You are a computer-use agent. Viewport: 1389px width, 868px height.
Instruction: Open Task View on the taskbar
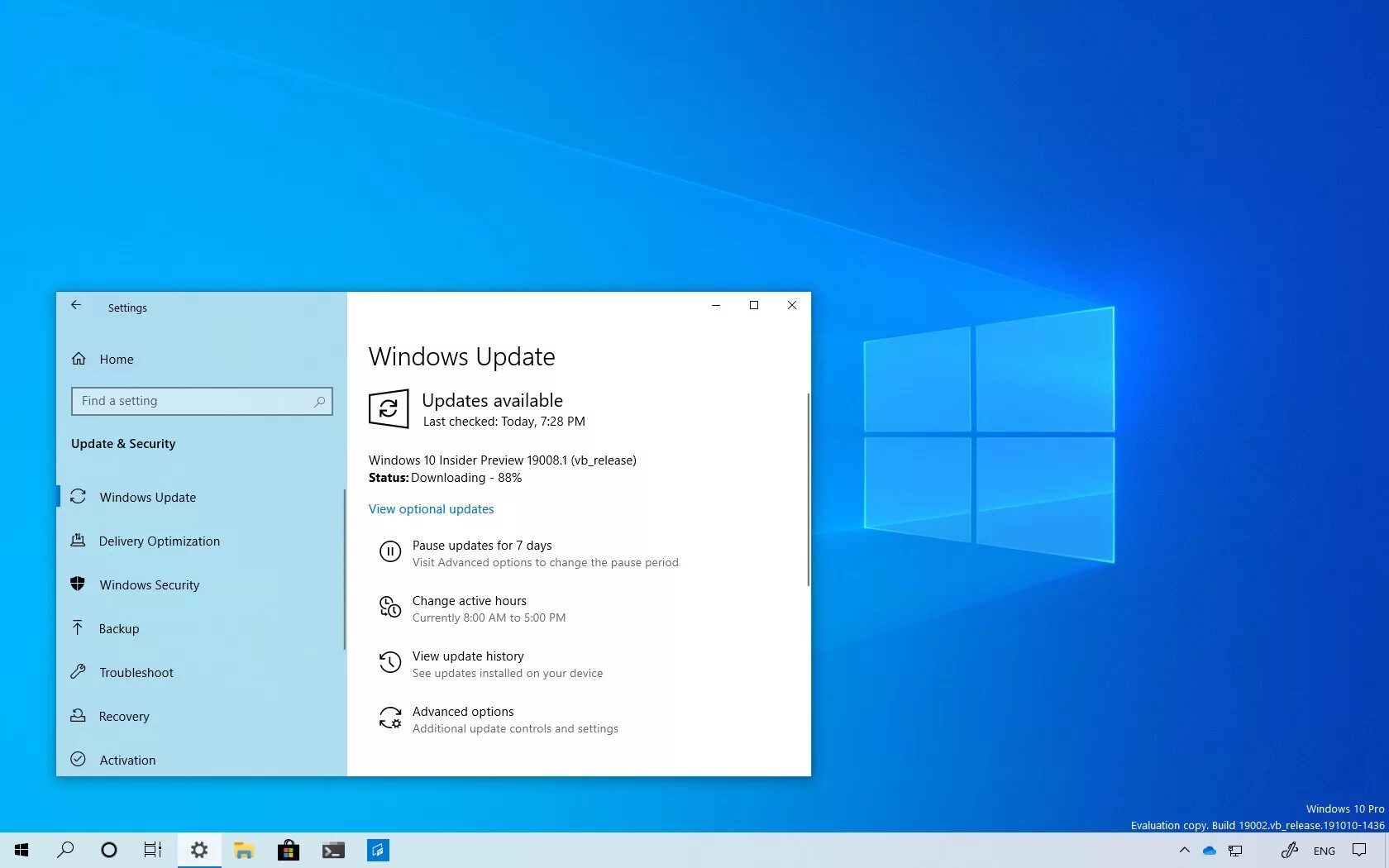153,850
